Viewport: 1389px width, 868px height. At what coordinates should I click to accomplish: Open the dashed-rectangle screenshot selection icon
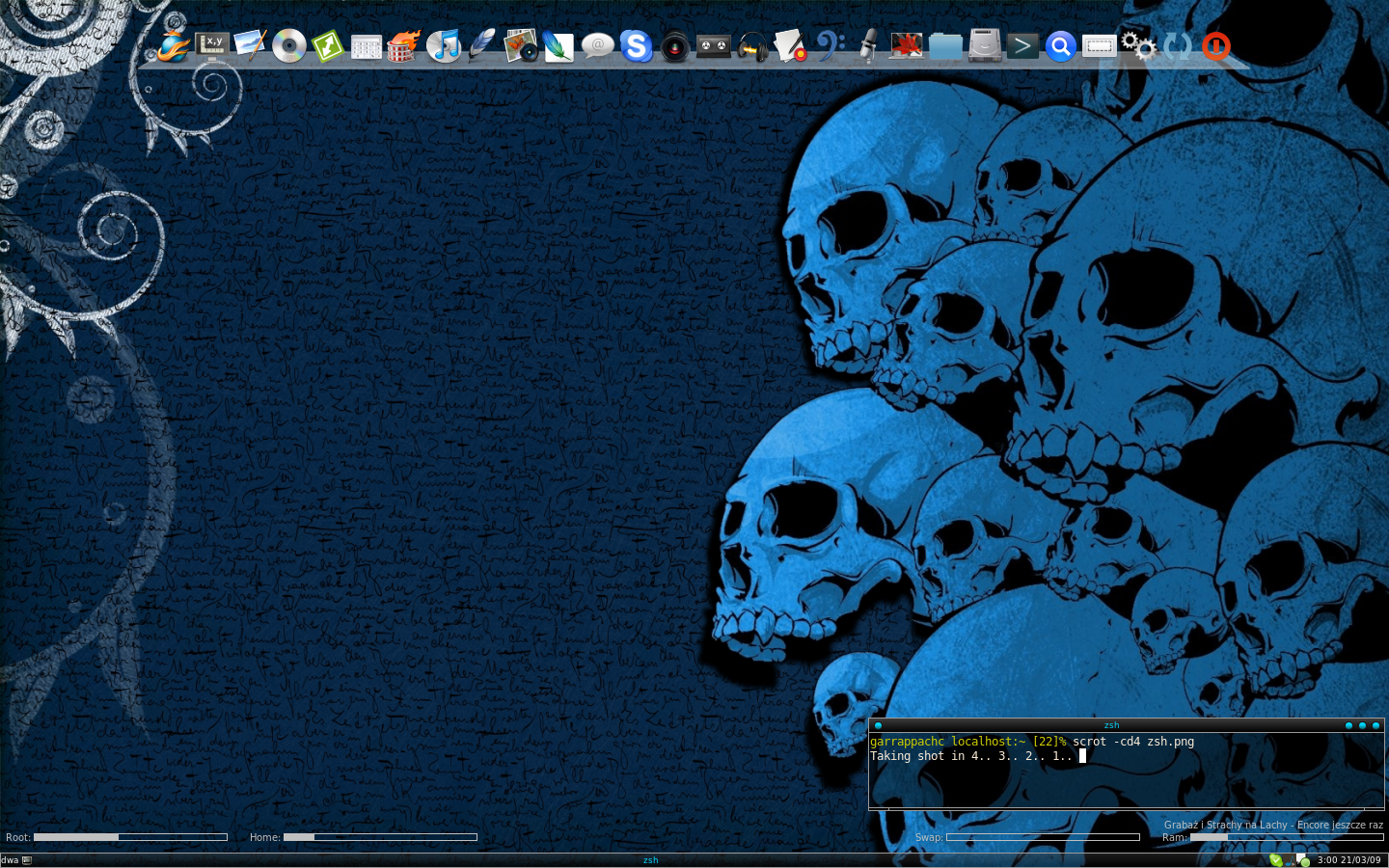click(1099, 46)
